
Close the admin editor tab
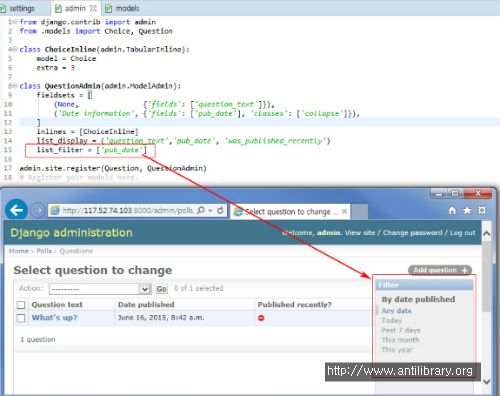93,8
